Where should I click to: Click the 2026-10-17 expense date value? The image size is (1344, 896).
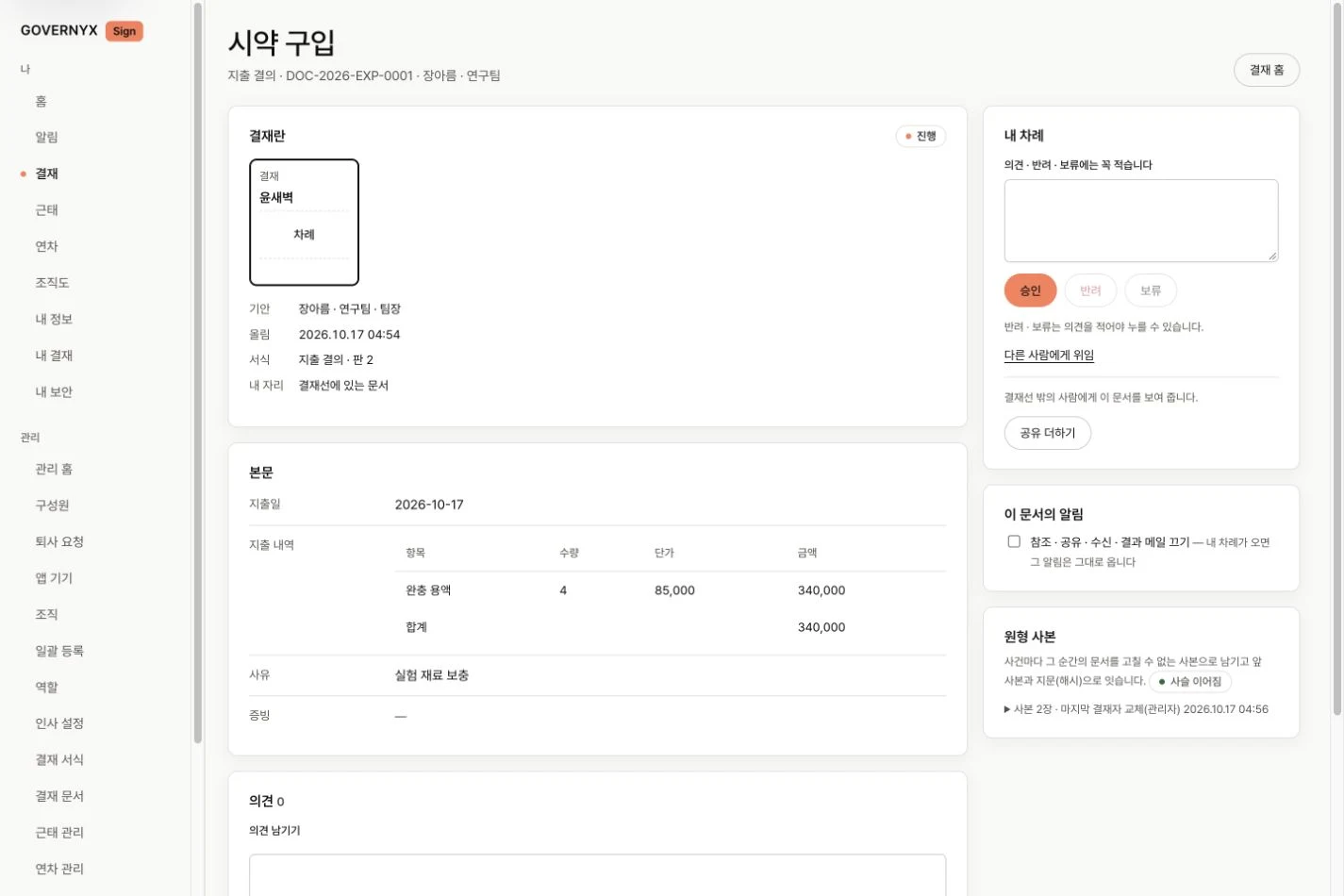coord(429,505)
